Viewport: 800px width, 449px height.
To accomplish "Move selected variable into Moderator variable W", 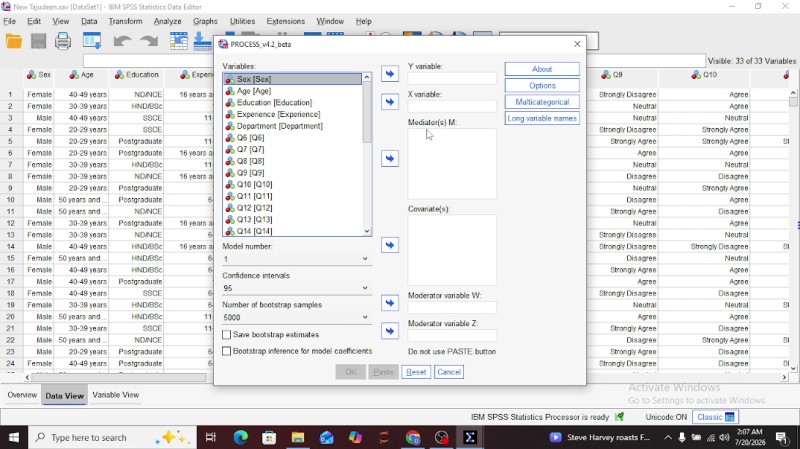I will (390, 303).
